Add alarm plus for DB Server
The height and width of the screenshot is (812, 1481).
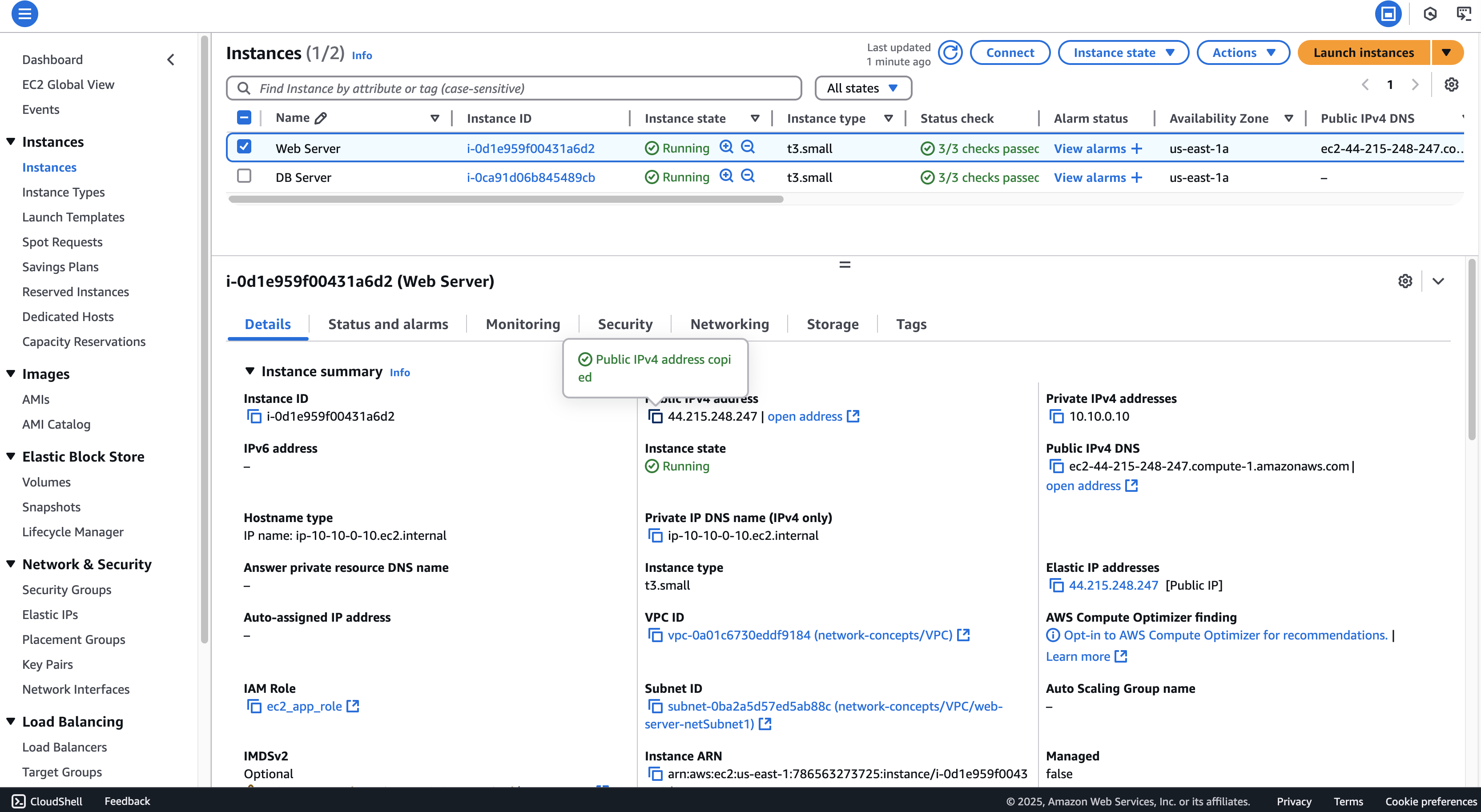pyautogui.click(x=1137, y=177)
